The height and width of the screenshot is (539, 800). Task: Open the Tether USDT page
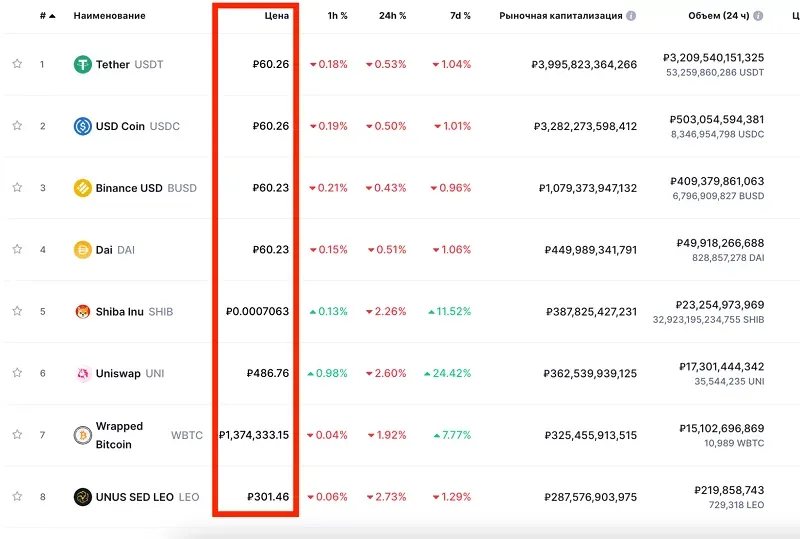pos(130,64)
